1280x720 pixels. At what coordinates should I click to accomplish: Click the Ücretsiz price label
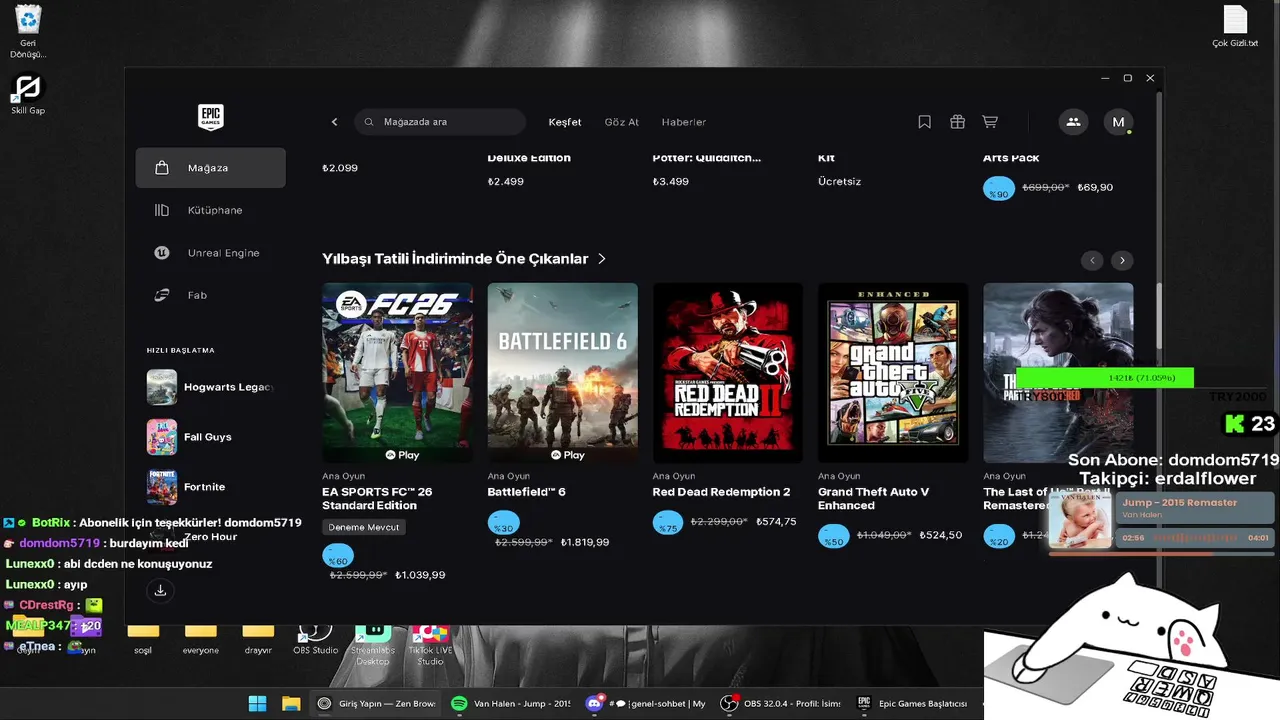pyautogui.click(x=839, y=182)
